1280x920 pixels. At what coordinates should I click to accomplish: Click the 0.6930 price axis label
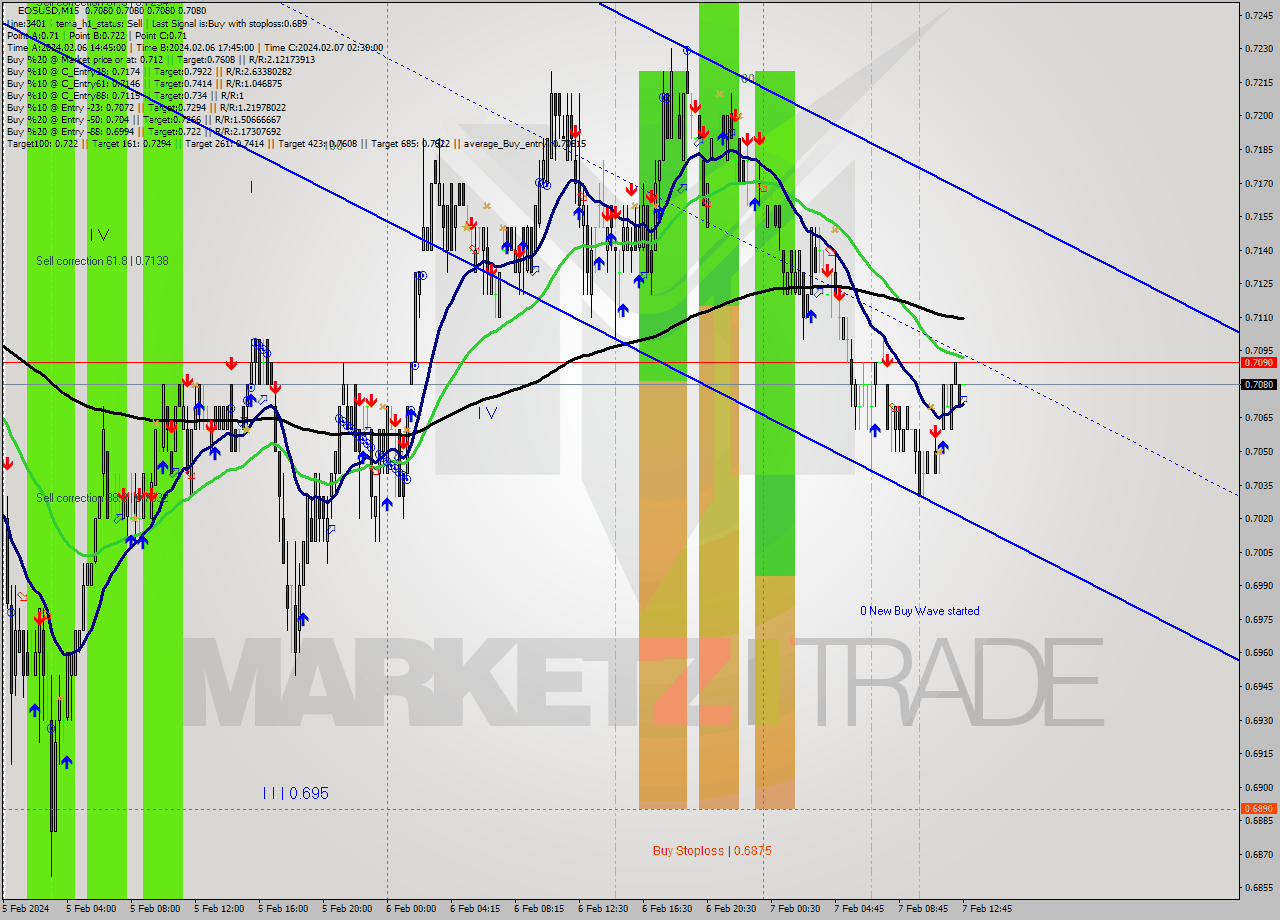(1258, 720)
